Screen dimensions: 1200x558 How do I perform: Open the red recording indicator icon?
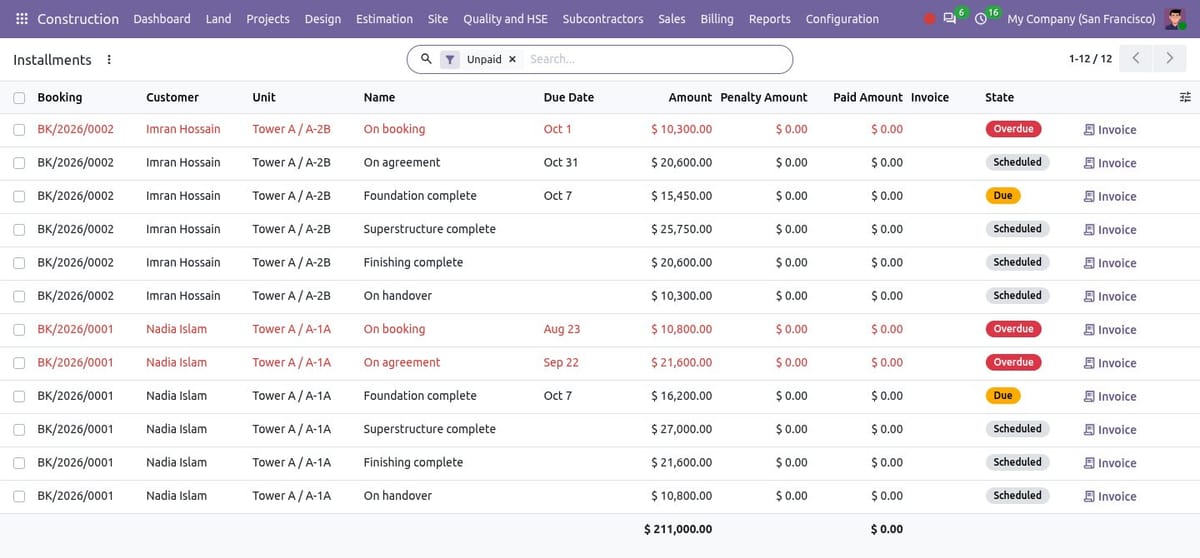(930, 19)
